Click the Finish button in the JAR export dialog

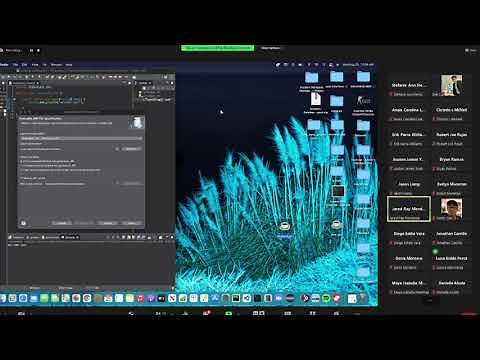[132, 223]
